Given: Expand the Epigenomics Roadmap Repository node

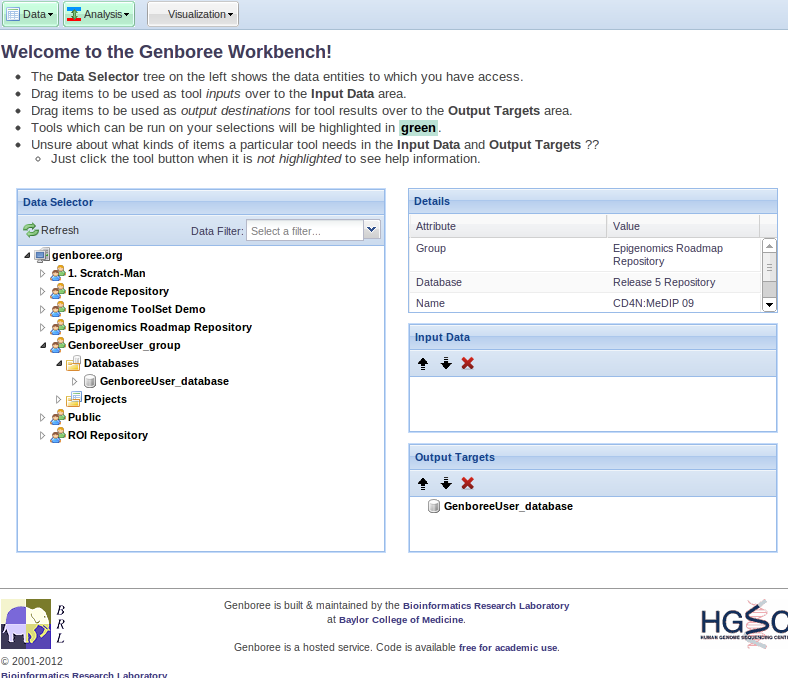Looking at the screenshot, I should click(43, 327).
